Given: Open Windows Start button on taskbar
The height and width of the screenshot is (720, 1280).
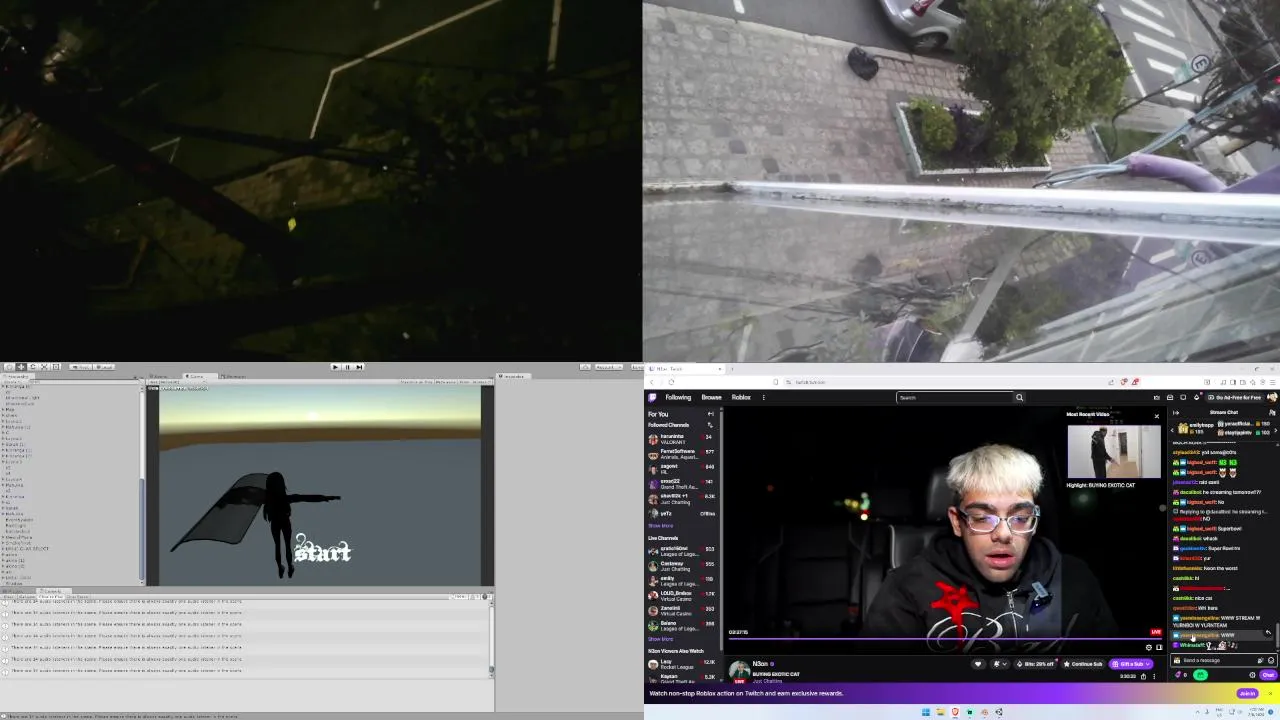Looking at the screenshot, I should coord(926,712).
